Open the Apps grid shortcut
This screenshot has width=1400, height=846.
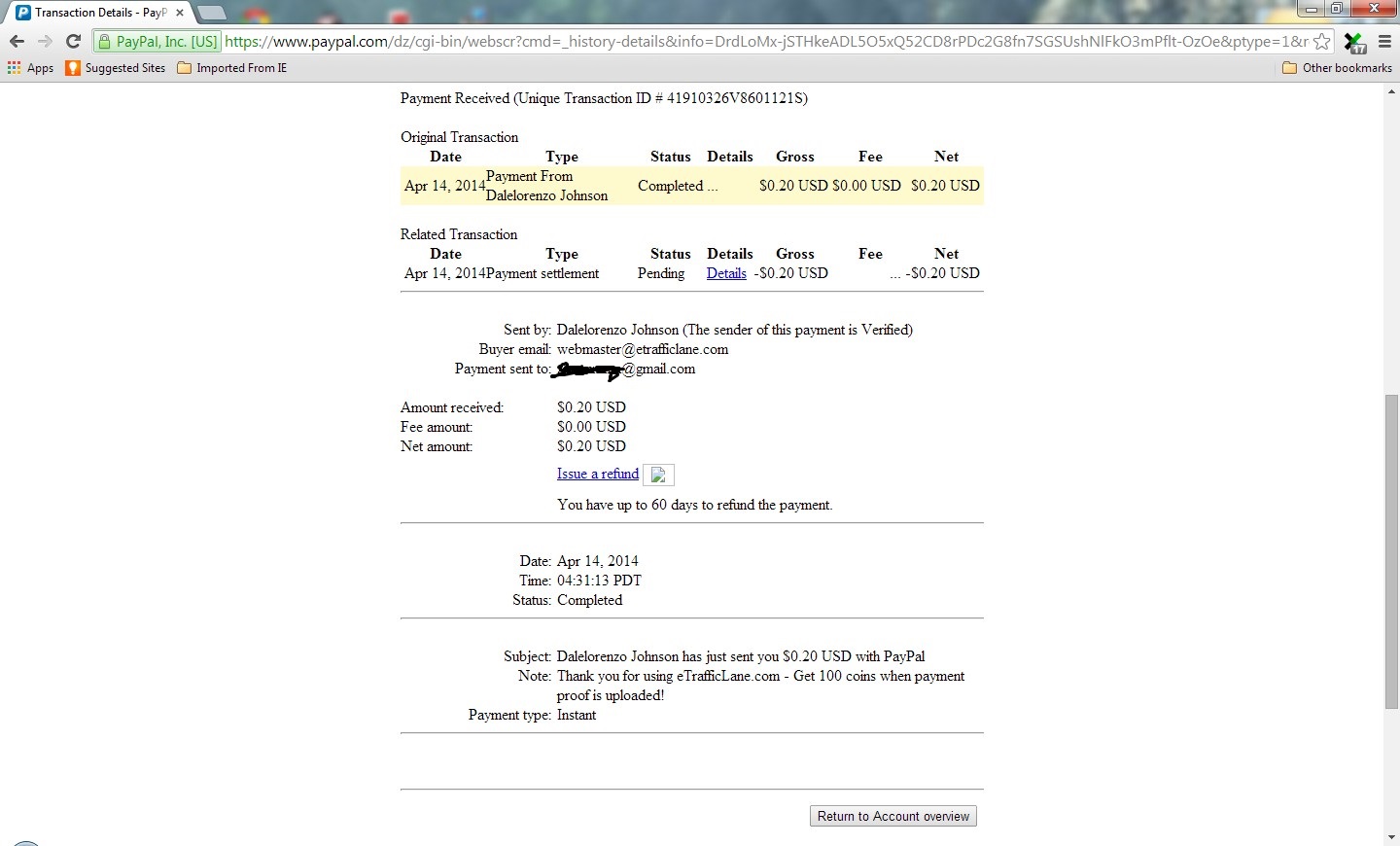point(30,68)
